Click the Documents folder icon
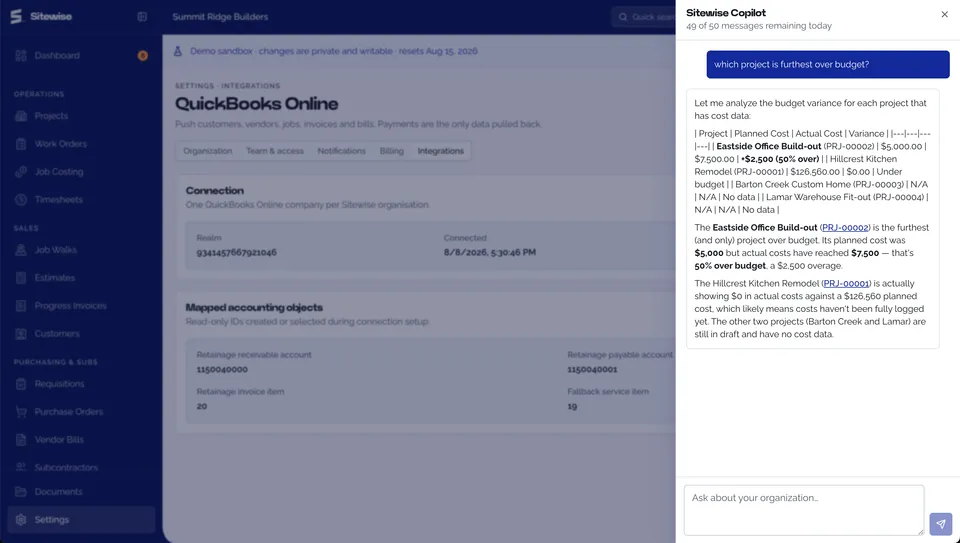960x543 pixels. pos(21,492)
